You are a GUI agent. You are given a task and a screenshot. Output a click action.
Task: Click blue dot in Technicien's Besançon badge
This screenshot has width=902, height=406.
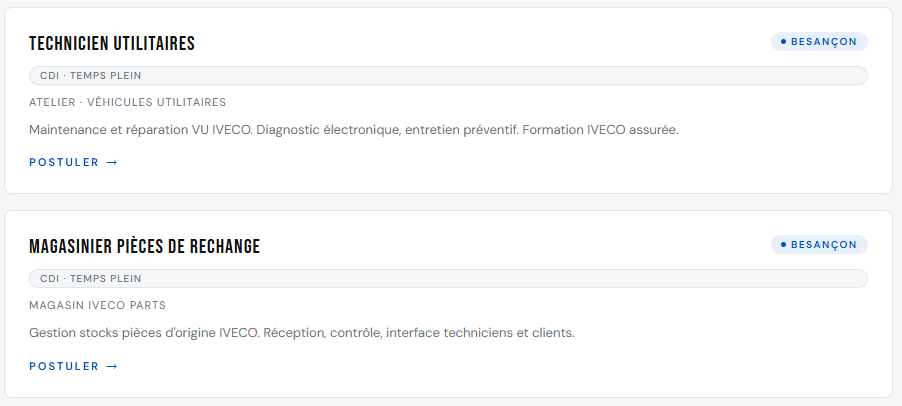(x=783, y=42)
